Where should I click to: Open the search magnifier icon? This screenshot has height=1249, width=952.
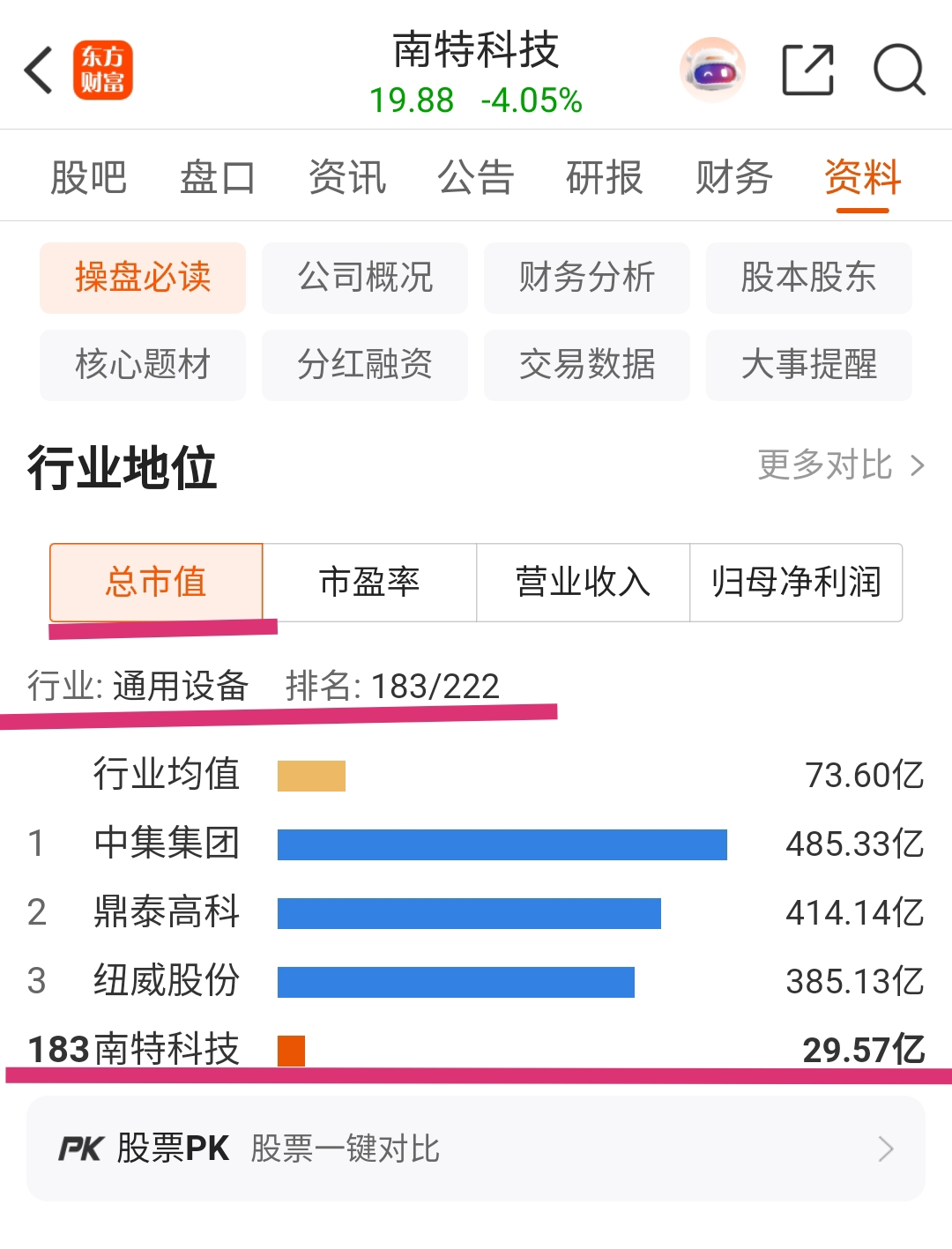(899, 70)
